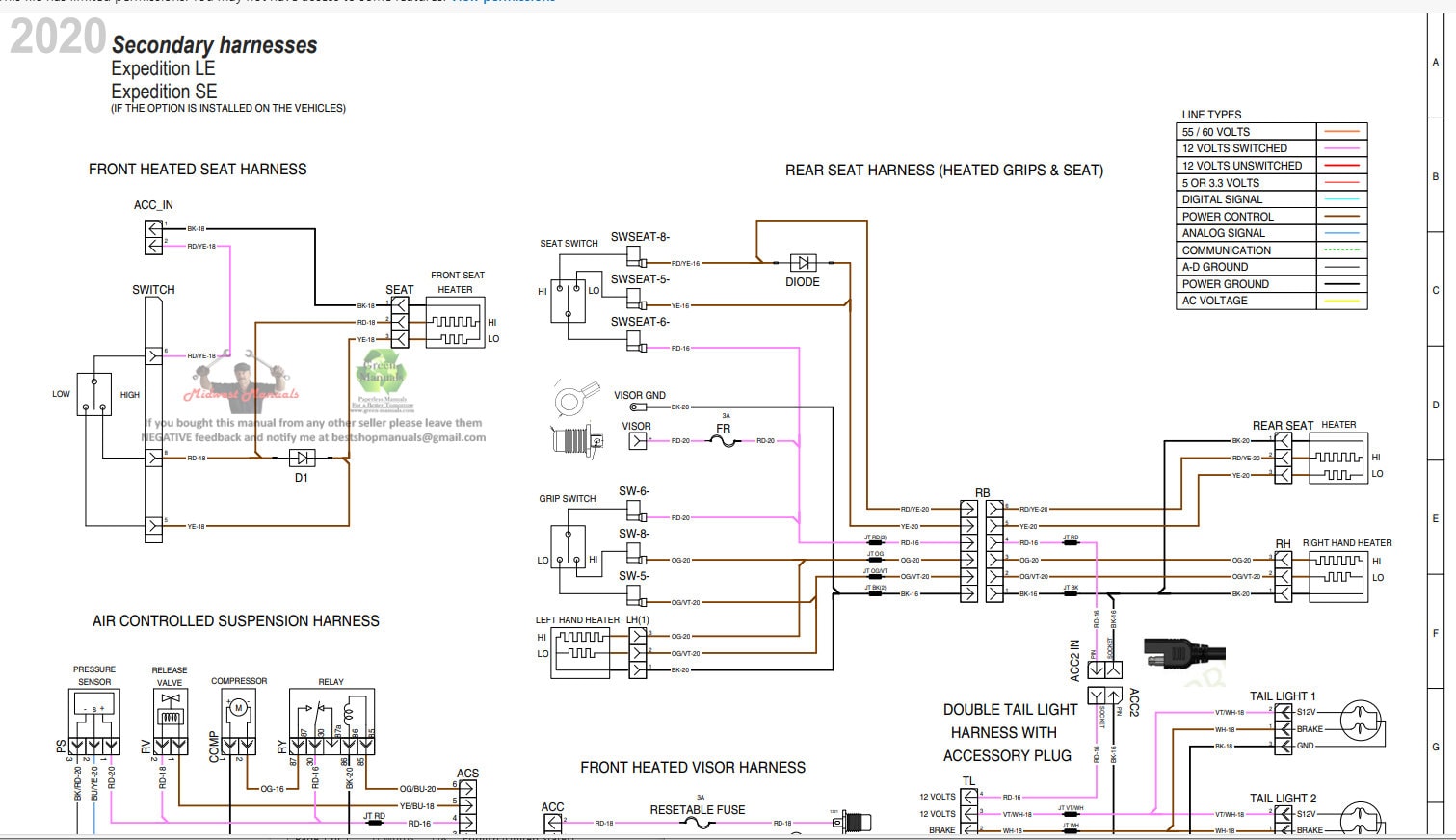The image size is (1456, 840).
Task: Click the pressure sensor symbol box
Action: click(x=94, y=714)
